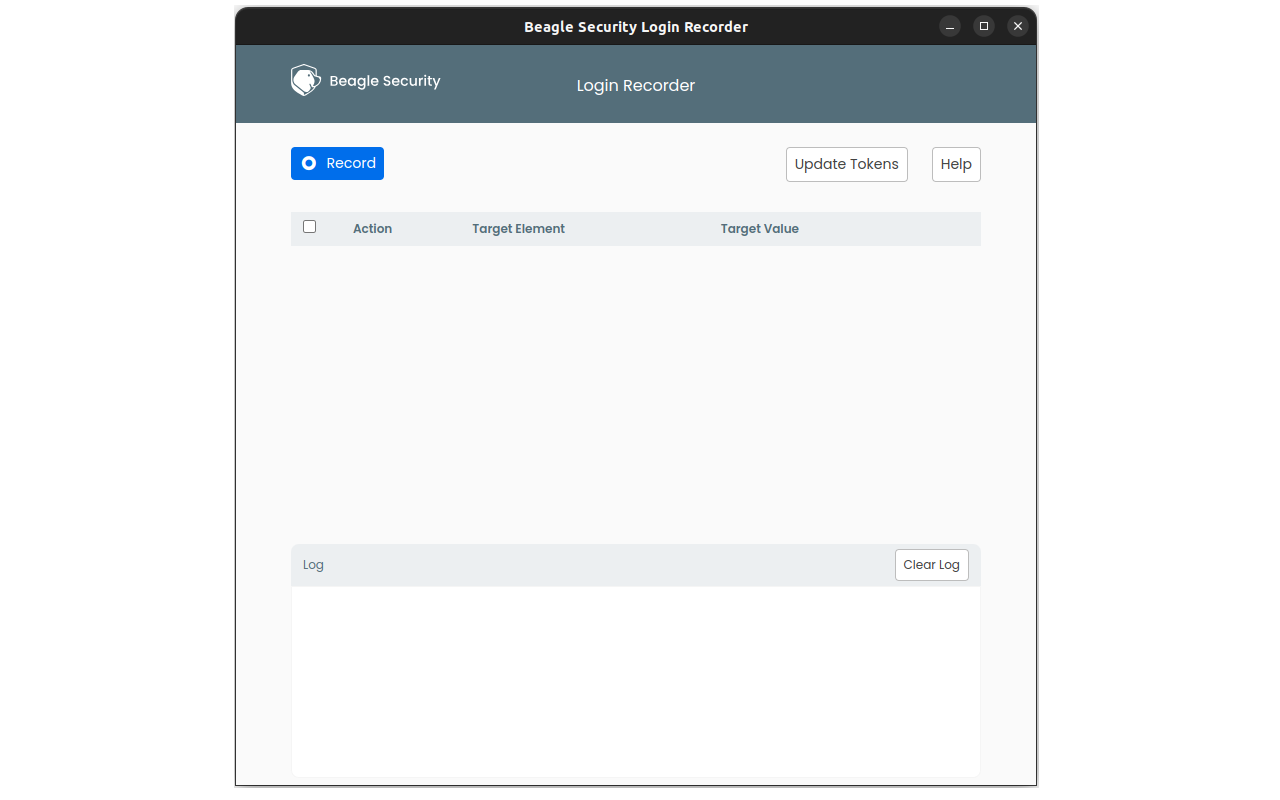Click the Beagle Security shield logo
Screen dimensions: 1280x800
pos(305,81)
